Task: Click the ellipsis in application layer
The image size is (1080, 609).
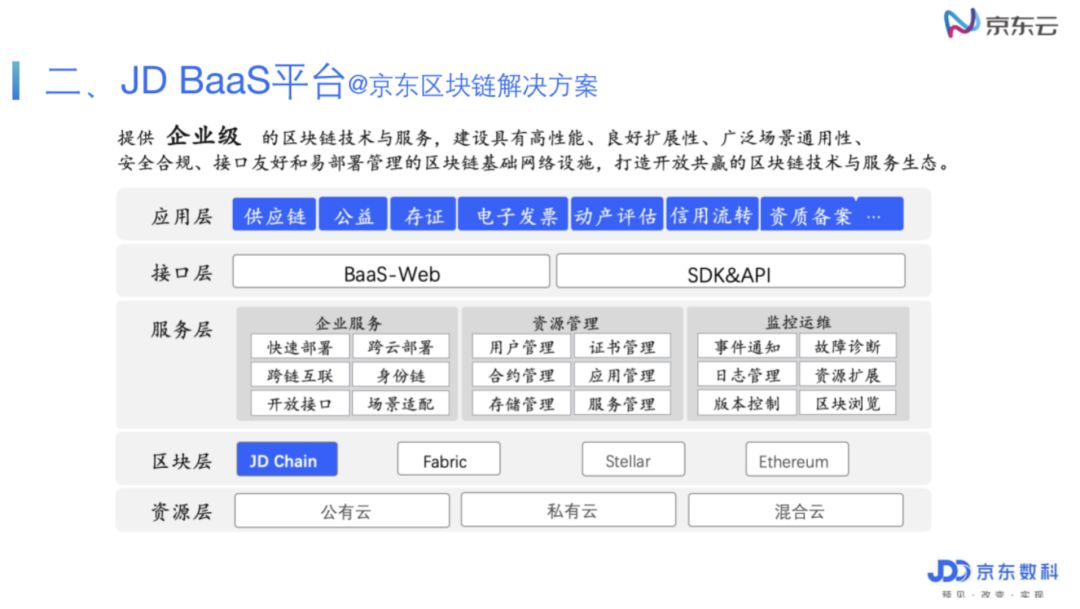Action: pos(874,216)
